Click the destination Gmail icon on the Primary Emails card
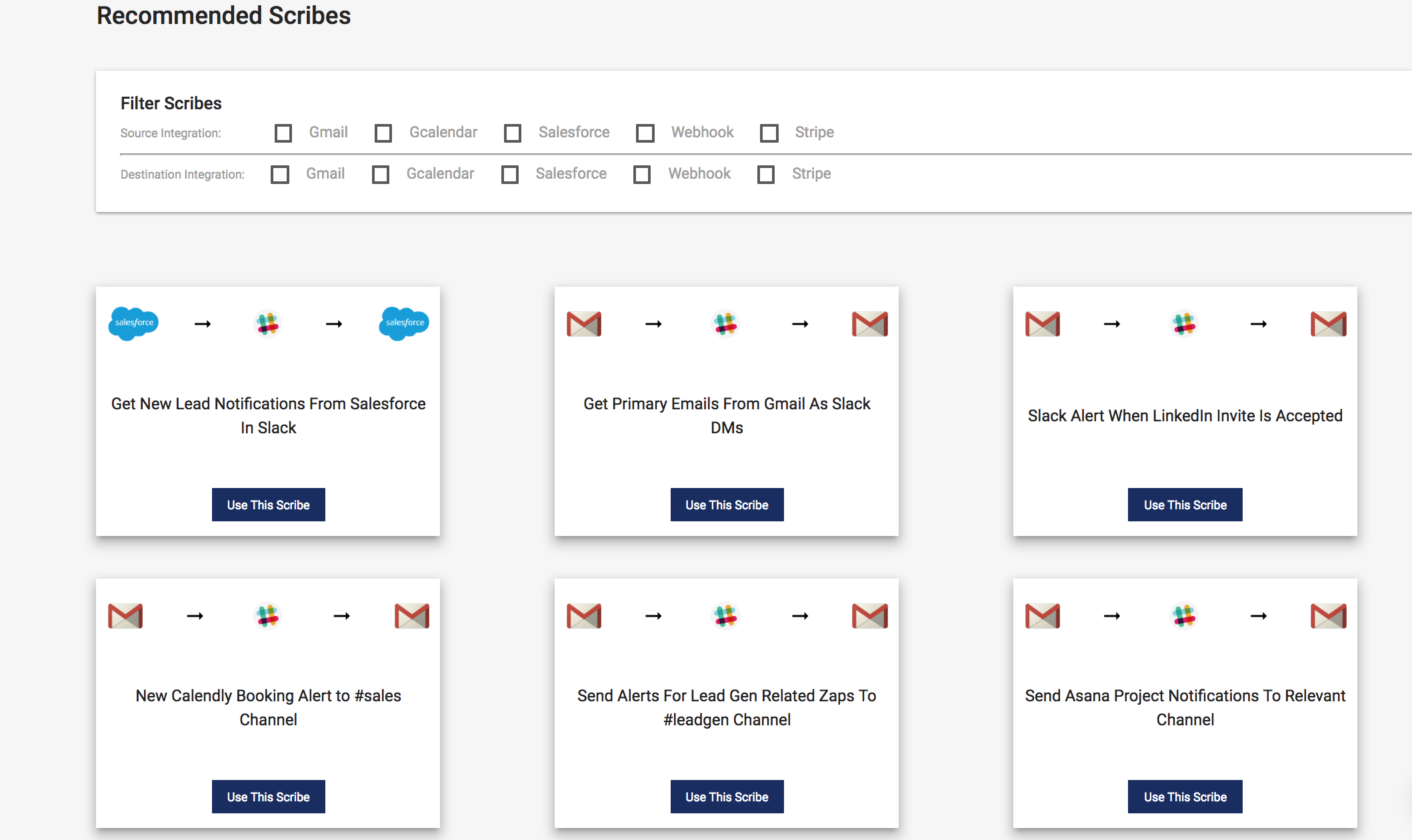 point(870,324)
